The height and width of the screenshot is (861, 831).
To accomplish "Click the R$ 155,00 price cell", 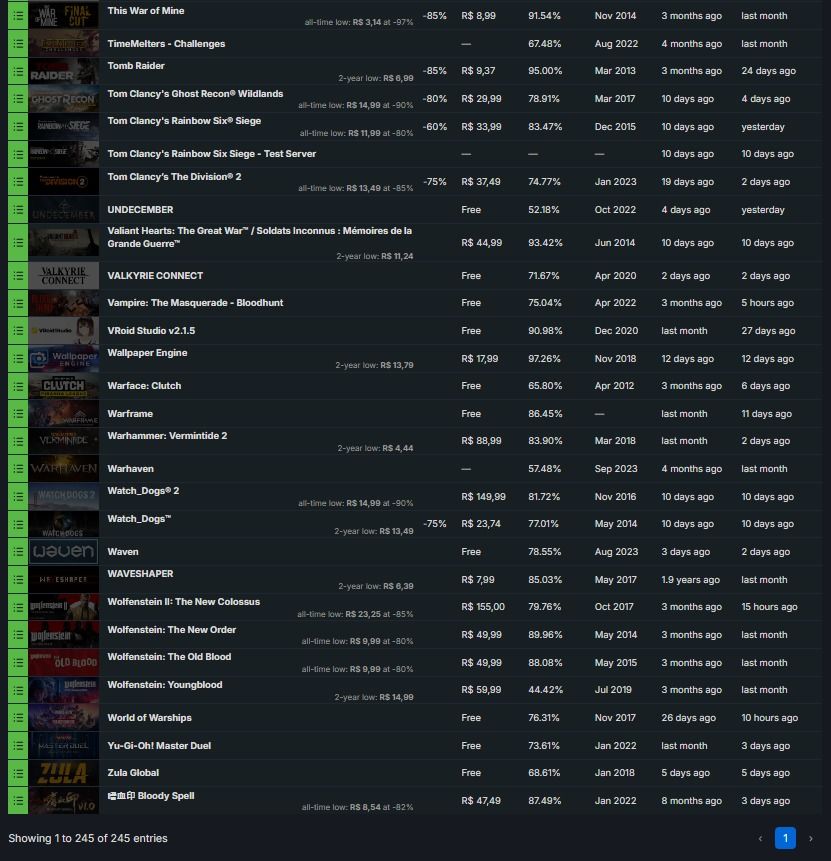I will pos(483,607).
